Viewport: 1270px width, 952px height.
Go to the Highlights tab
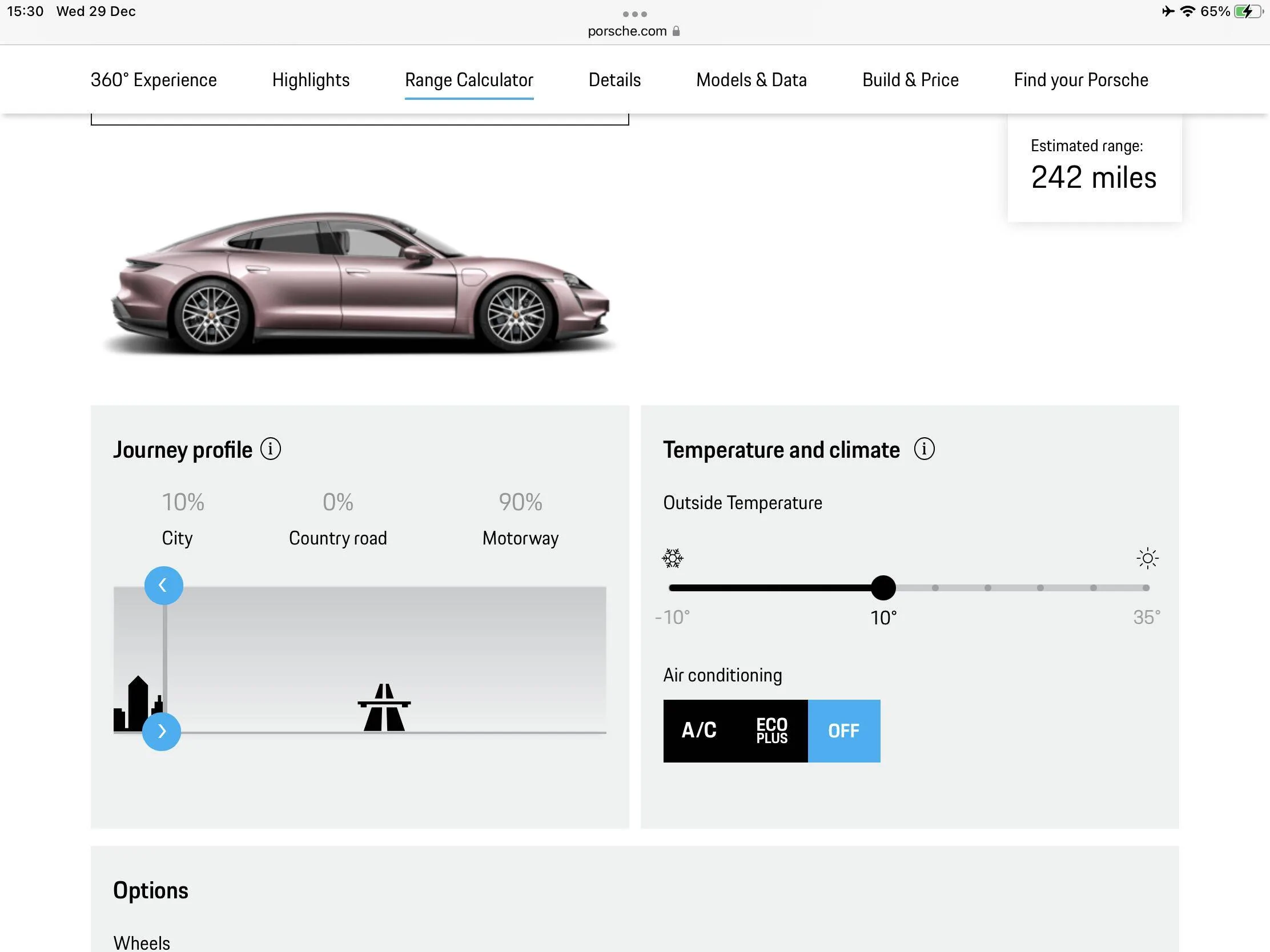click(311, 80)
